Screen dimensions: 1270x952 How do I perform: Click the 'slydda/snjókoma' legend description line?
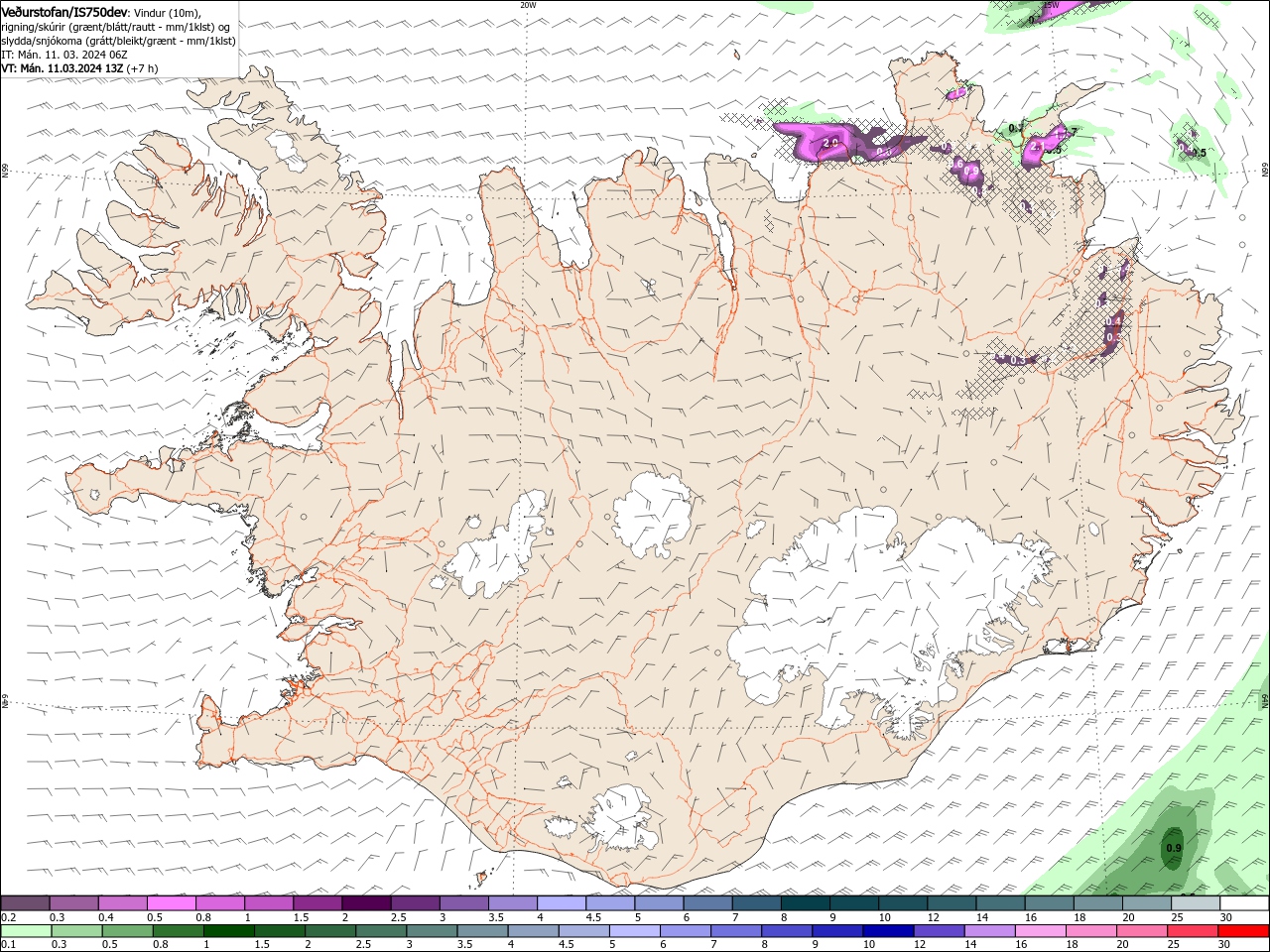point(119,41)
